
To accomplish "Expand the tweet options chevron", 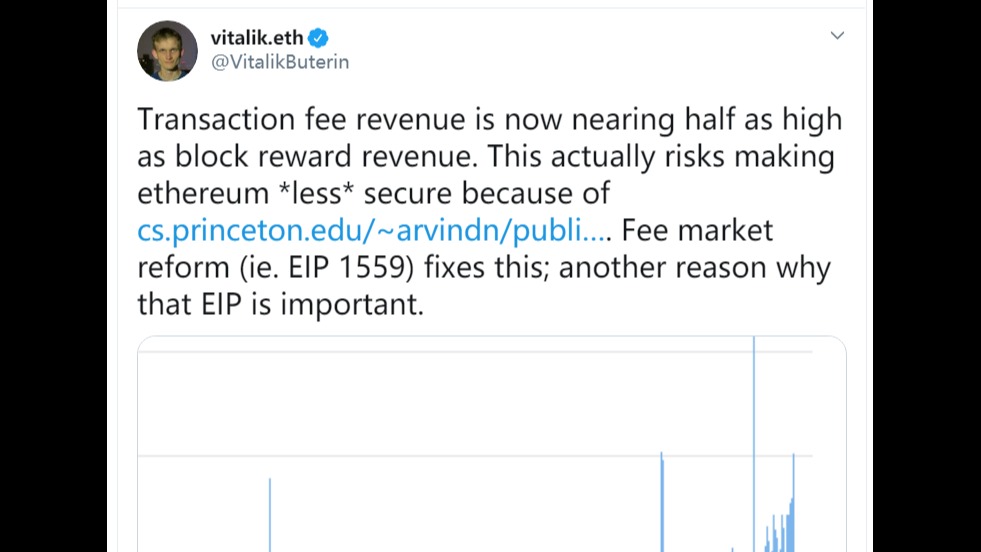I will pos(837,36).
